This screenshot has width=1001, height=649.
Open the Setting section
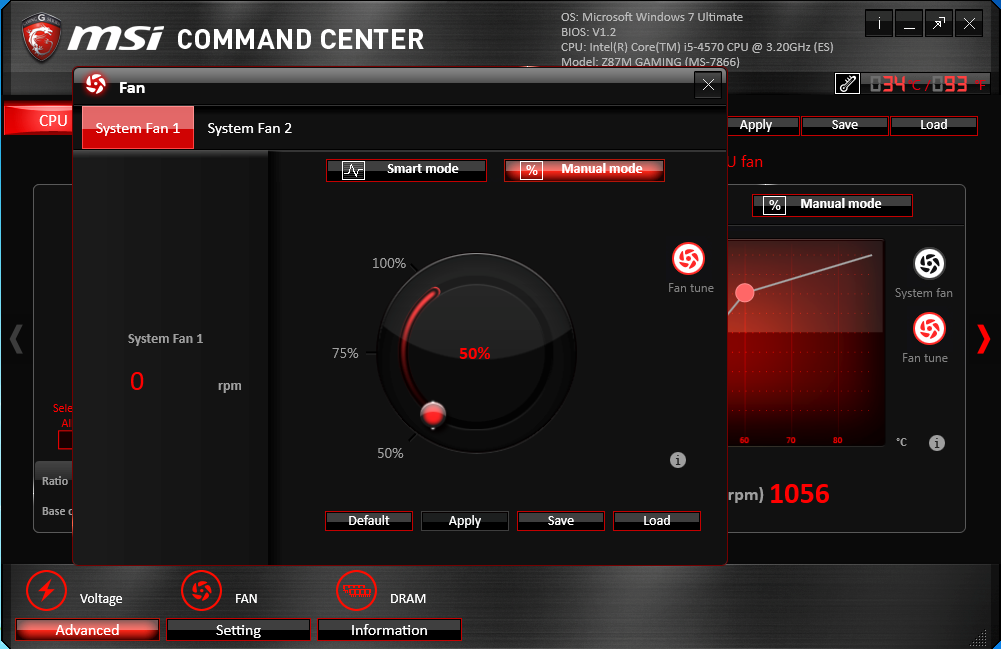point(238,630)
